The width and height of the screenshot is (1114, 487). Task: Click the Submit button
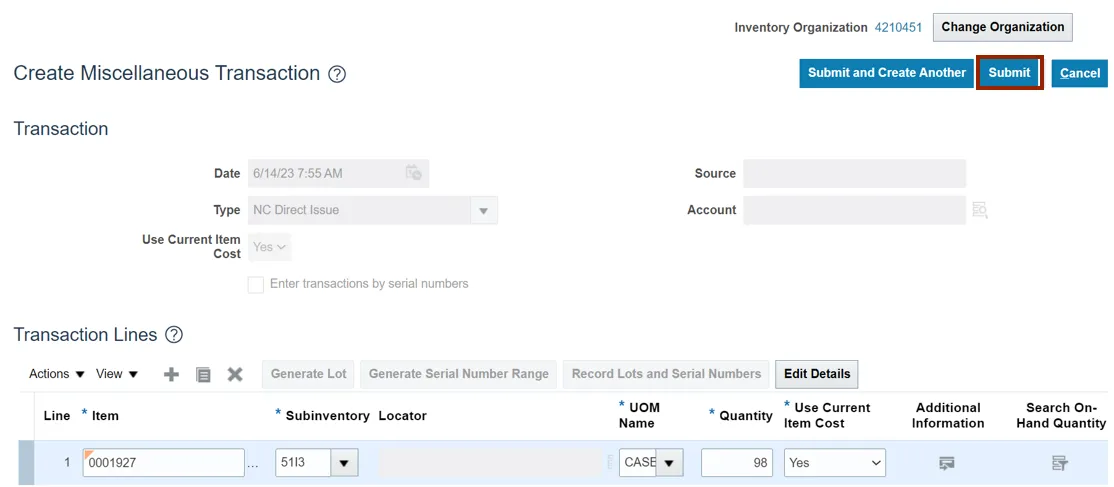point(1009,73)
